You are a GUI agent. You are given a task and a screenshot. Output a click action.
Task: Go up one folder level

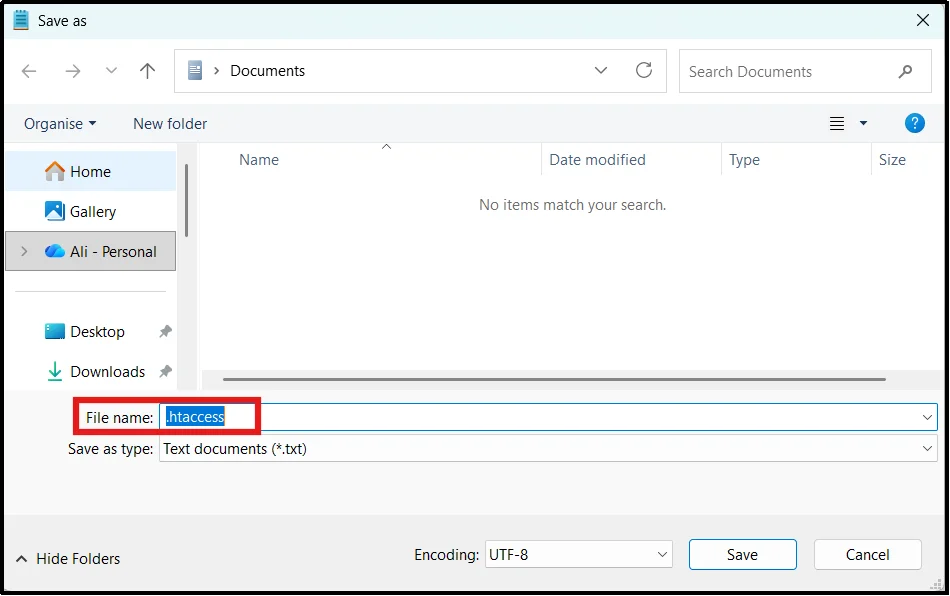[147, 71]
